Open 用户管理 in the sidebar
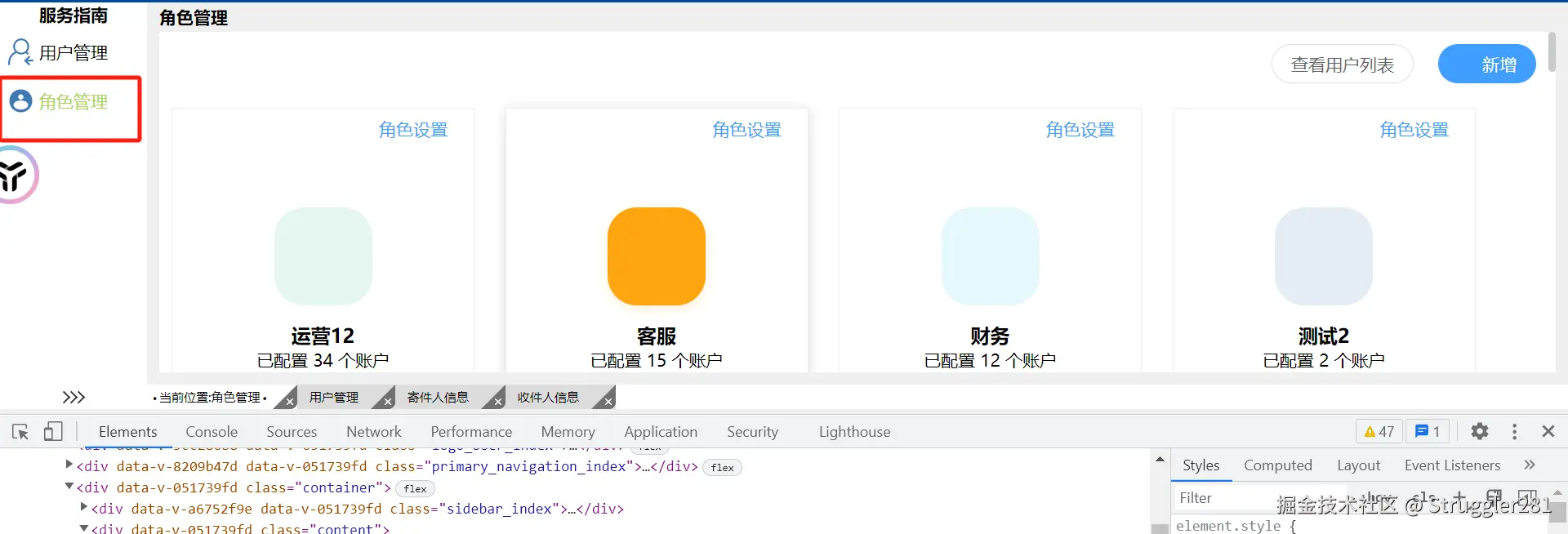Image resolution: width=1568 pixels, height=534 pixels. pyautogui.click(x=73, y=53)
